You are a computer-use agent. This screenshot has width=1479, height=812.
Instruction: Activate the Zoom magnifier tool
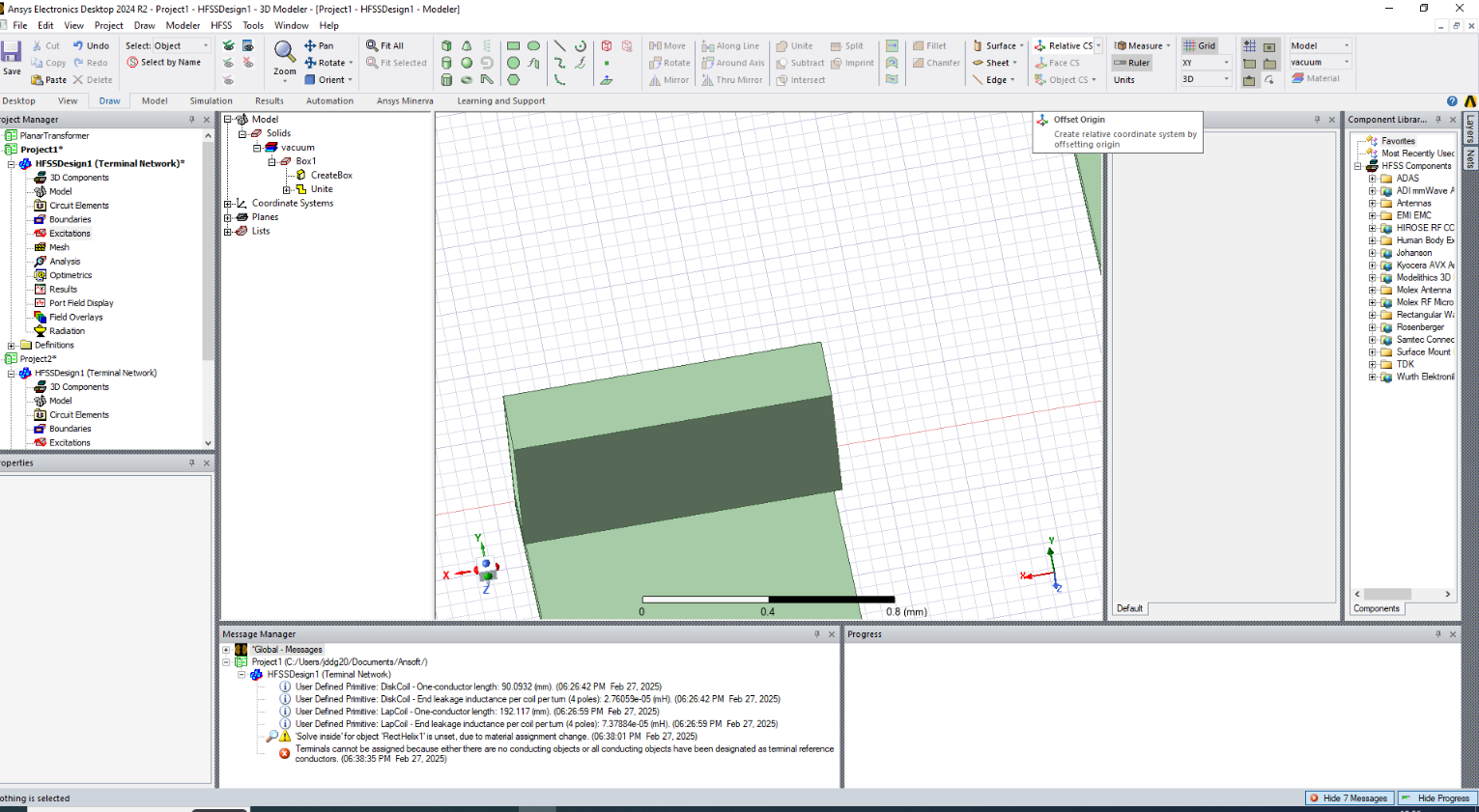284,52
